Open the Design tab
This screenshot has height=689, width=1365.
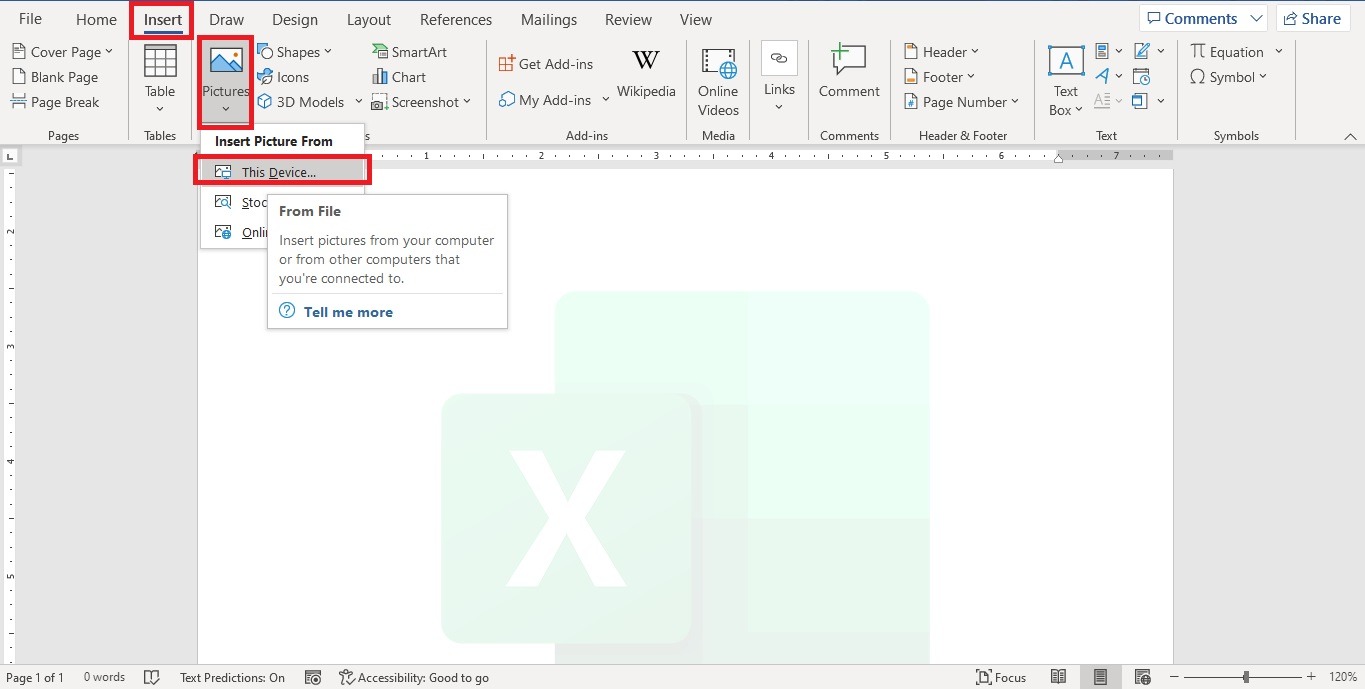[295, 19]
